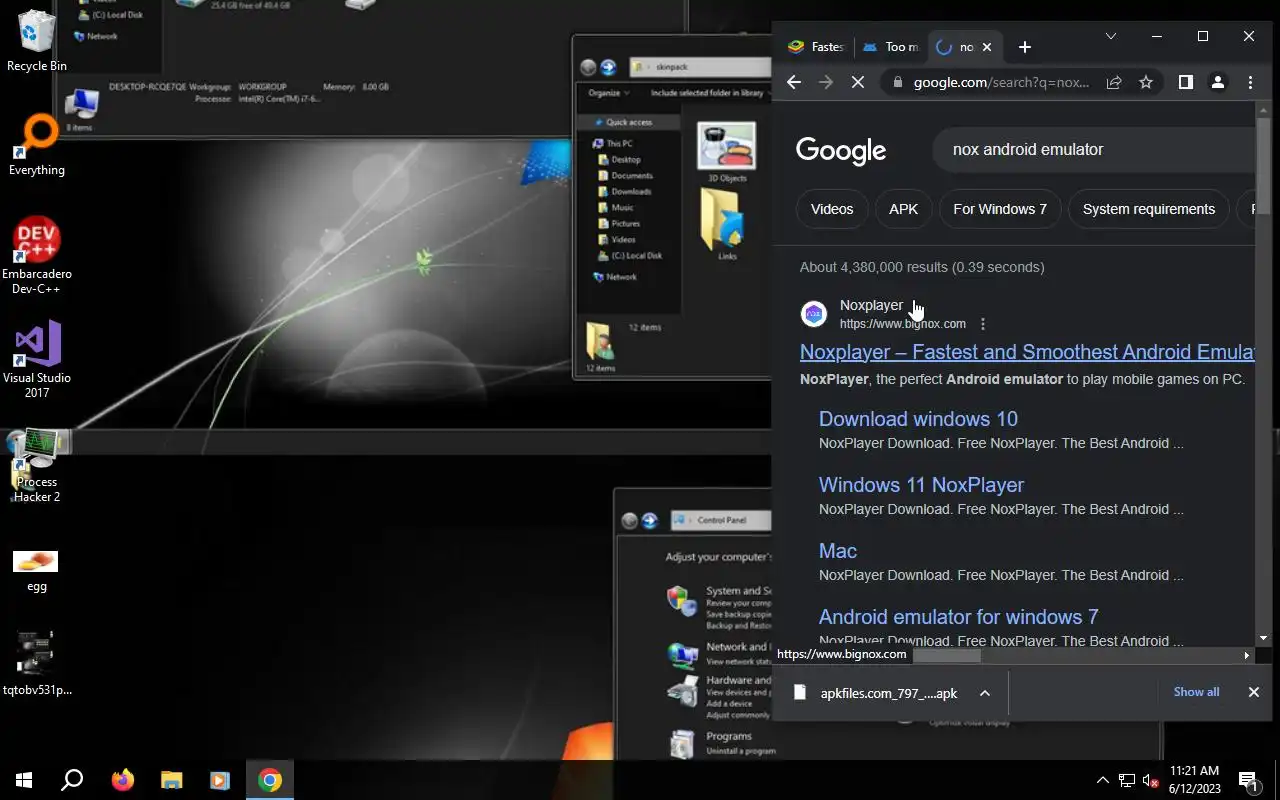Go back using Chrome's back arrow
The width and height of the screenshot is (1280, 800).
pyautogui.click(x=794, y=83)
